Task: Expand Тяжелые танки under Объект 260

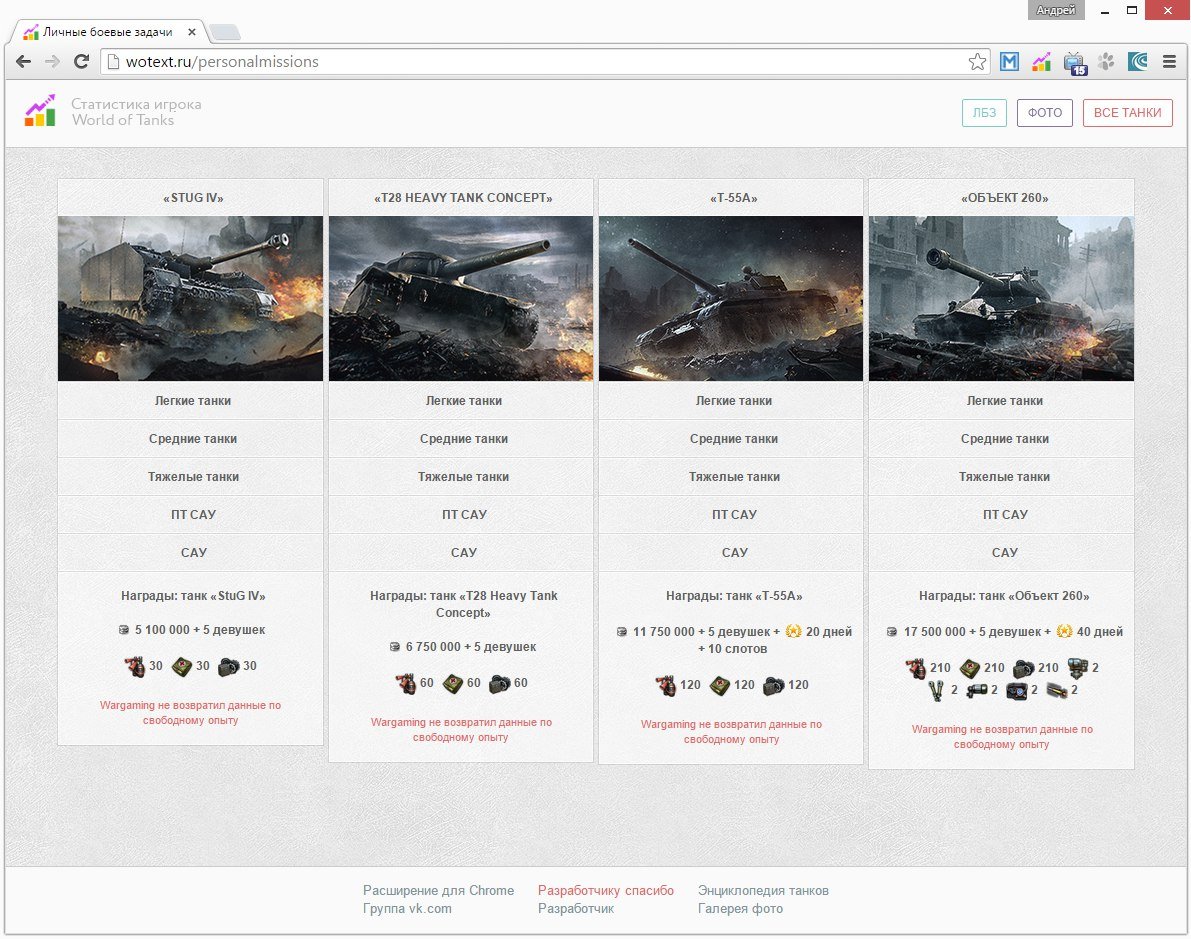Action: (x=1001, y=476)
